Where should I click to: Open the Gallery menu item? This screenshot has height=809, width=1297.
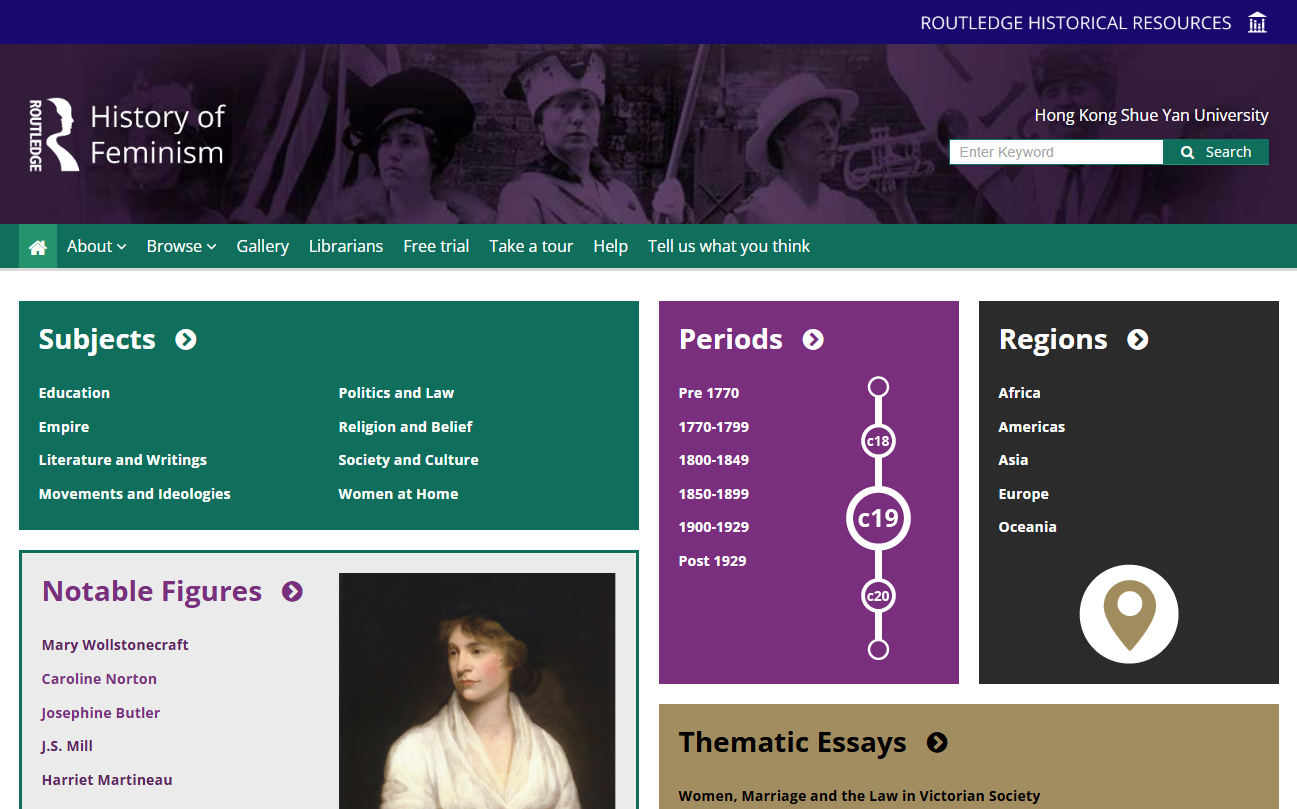coord(262,247)
